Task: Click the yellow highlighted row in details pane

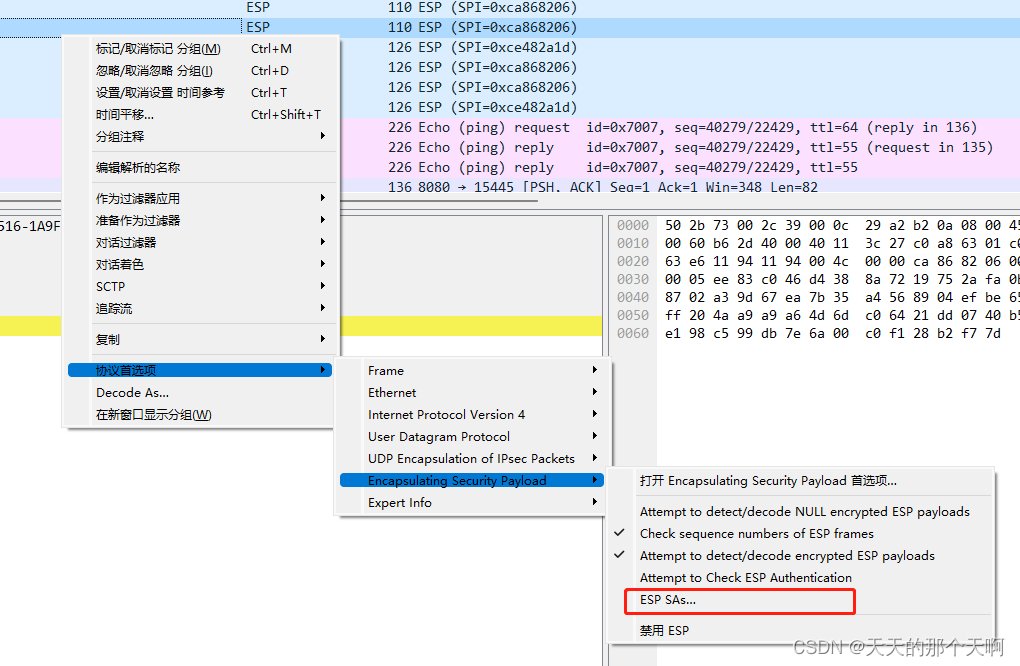Action: [470, 326]
